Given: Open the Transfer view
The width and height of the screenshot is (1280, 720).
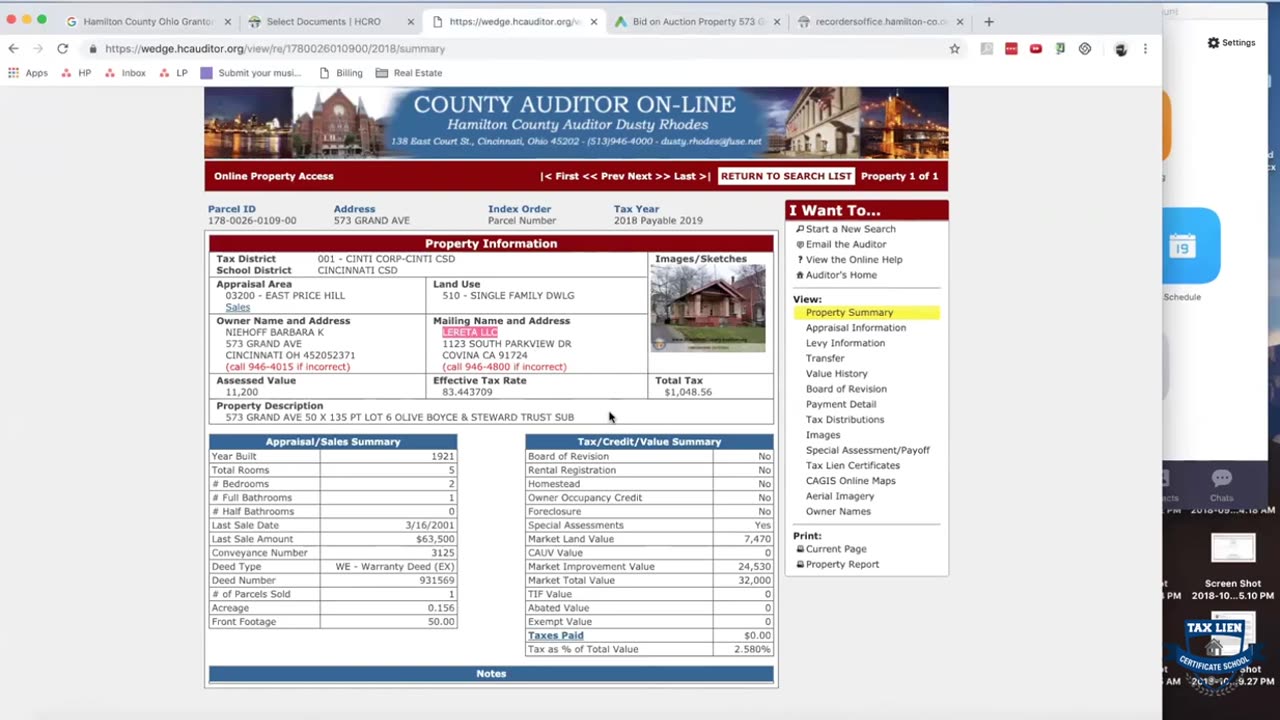Looking at the screenshot, I should (x=825, y=358).
